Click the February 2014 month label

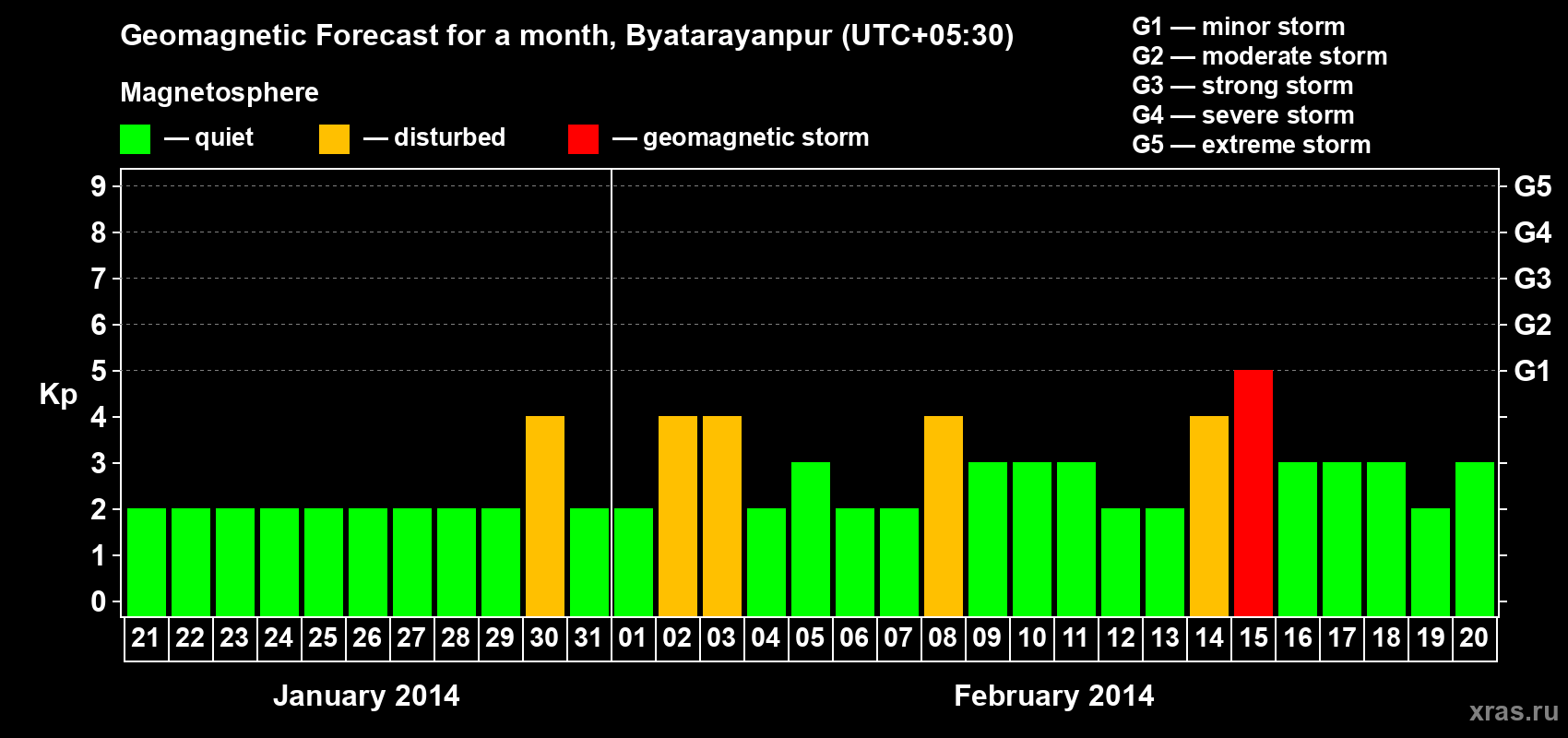coord(1054,696)
